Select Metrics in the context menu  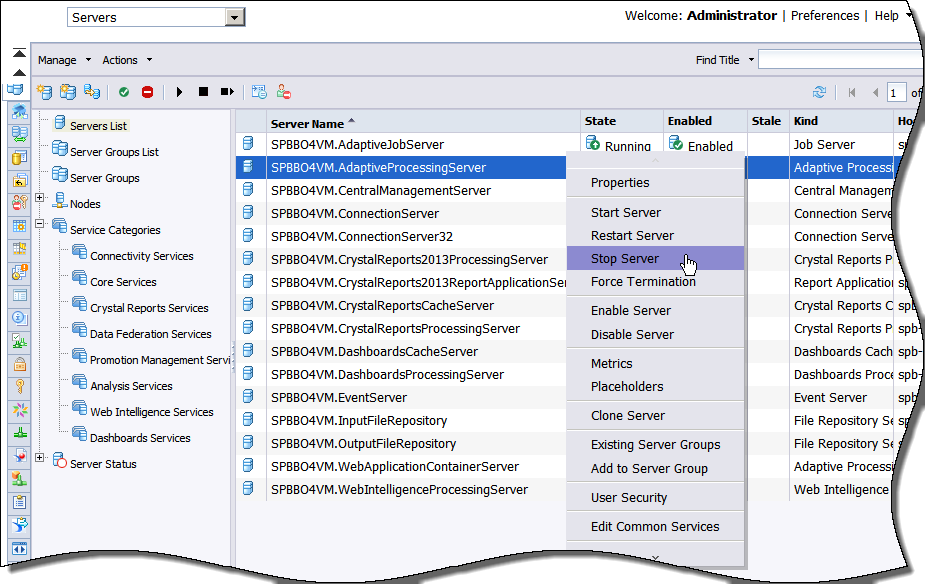click(x=611, y=363)
